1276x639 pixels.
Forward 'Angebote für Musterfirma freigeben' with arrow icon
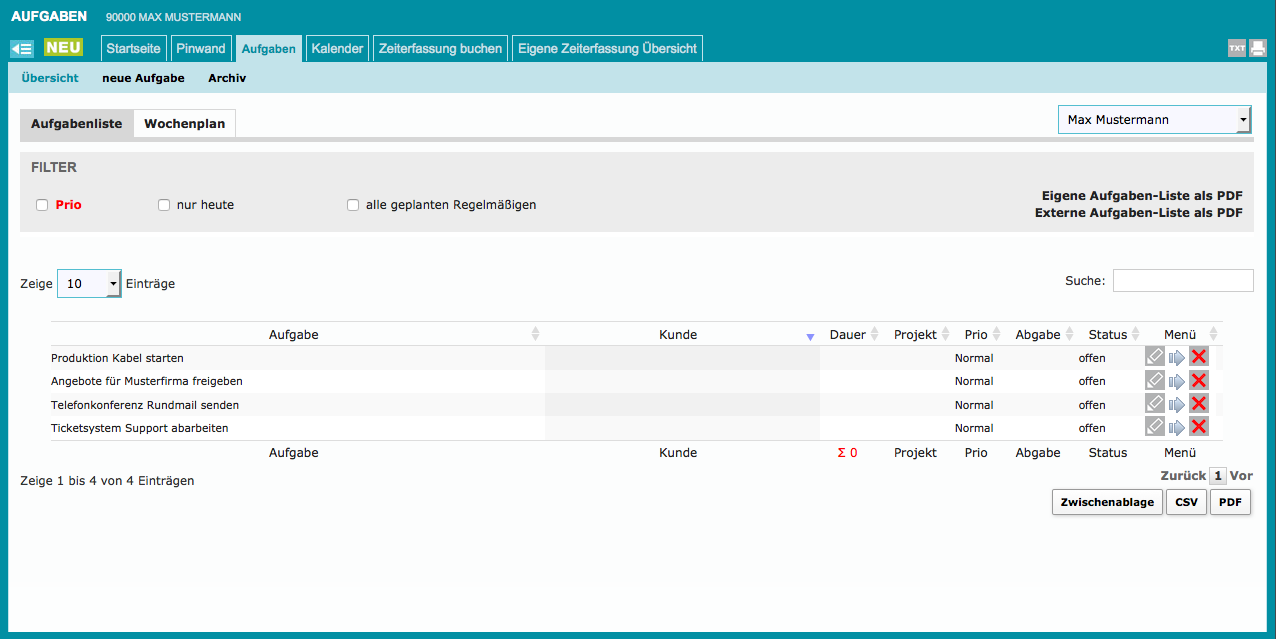click(x=1177, y=381)
